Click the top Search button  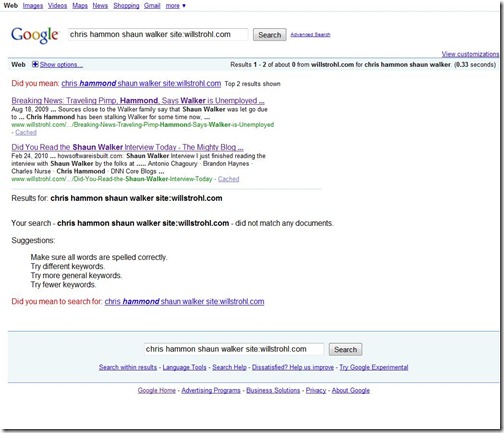click(269, 35)
